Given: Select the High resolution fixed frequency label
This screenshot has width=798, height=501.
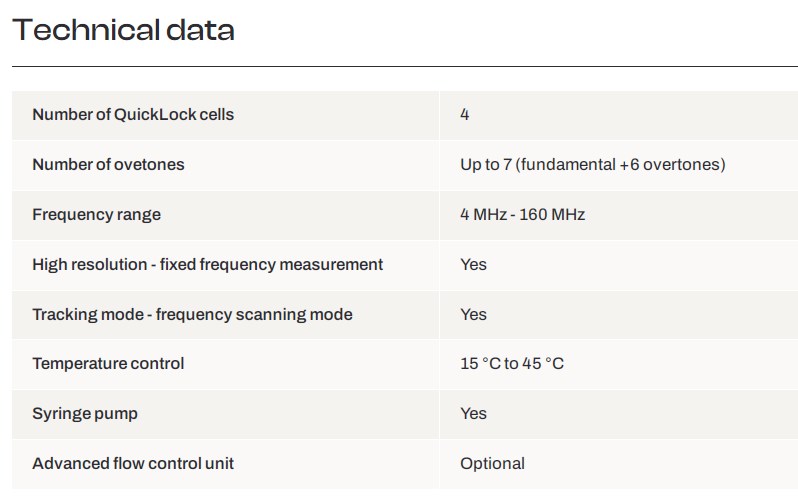Looking at the screenshot, I should (x=208, y=264).
